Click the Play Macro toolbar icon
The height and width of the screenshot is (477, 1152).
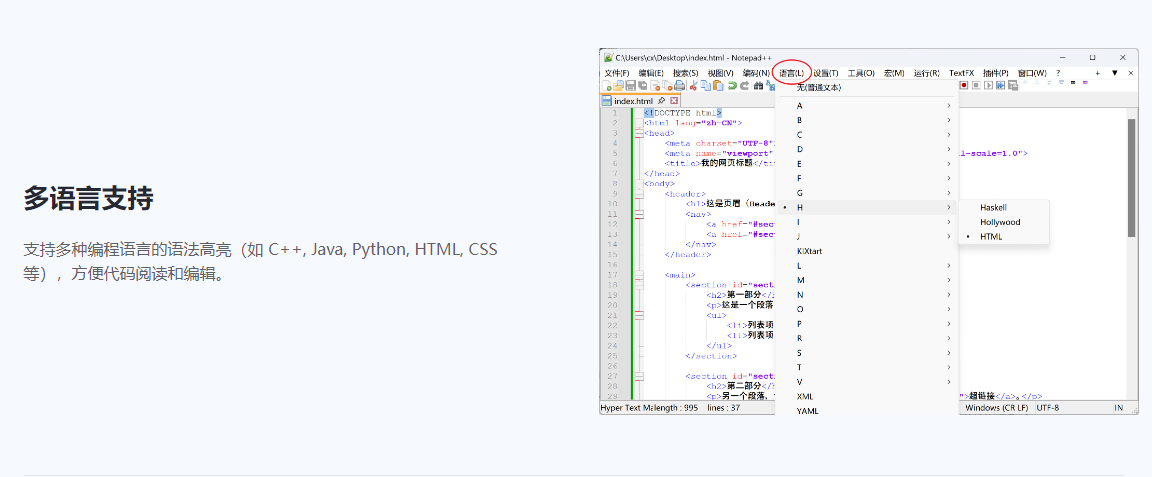point(988,86)
